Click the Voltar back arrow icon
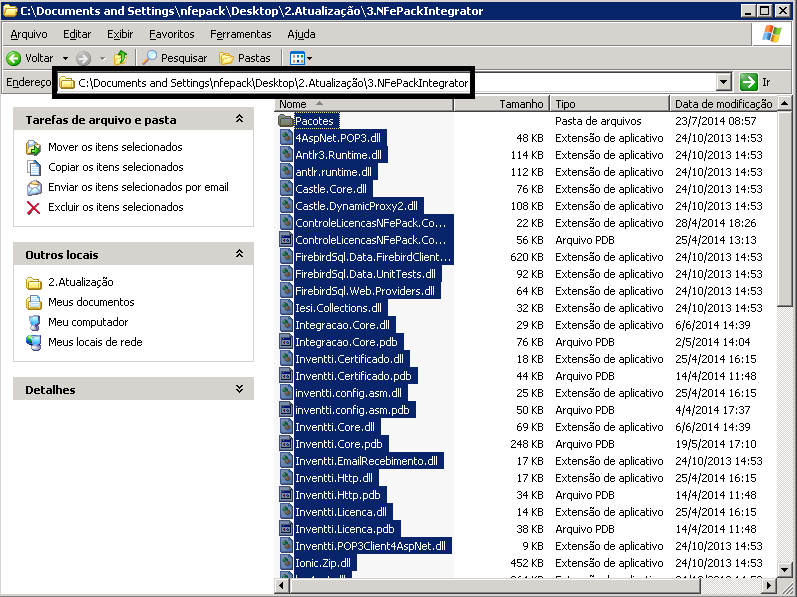The height and width of the screenshot is (597, 797). pos(15,58)
